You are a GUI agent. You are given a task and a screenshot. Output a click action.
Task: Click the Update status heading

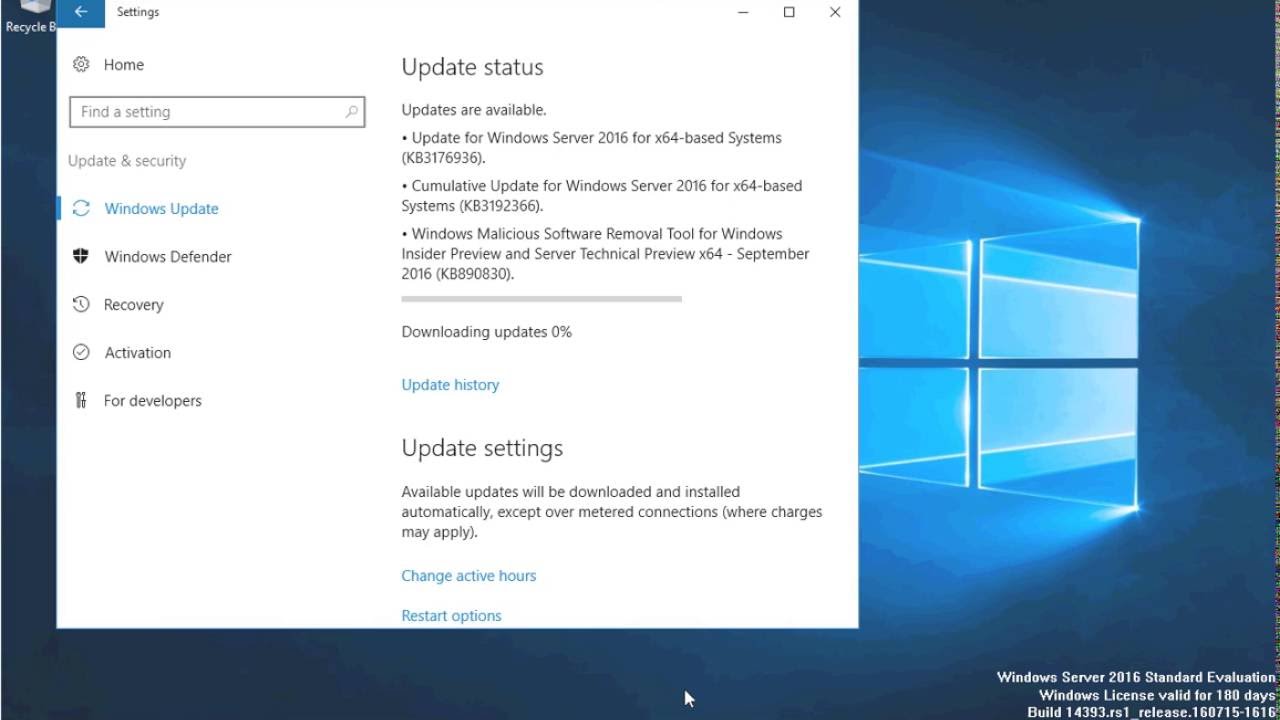click(x=473, y=67)
